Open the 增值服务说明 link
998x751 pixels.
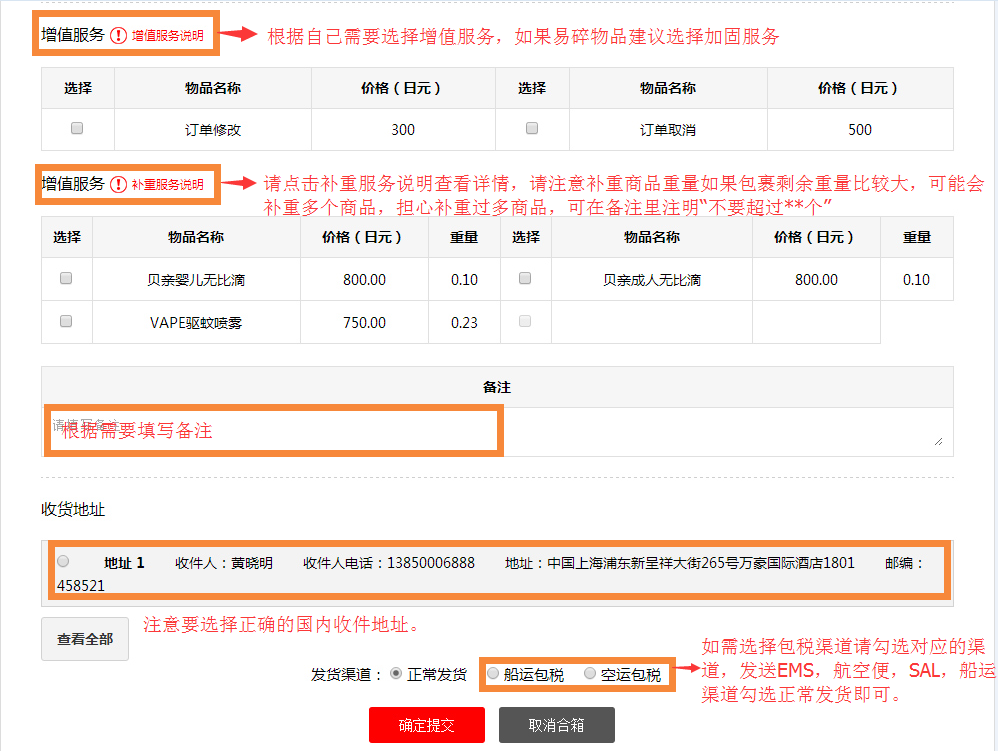167,36
